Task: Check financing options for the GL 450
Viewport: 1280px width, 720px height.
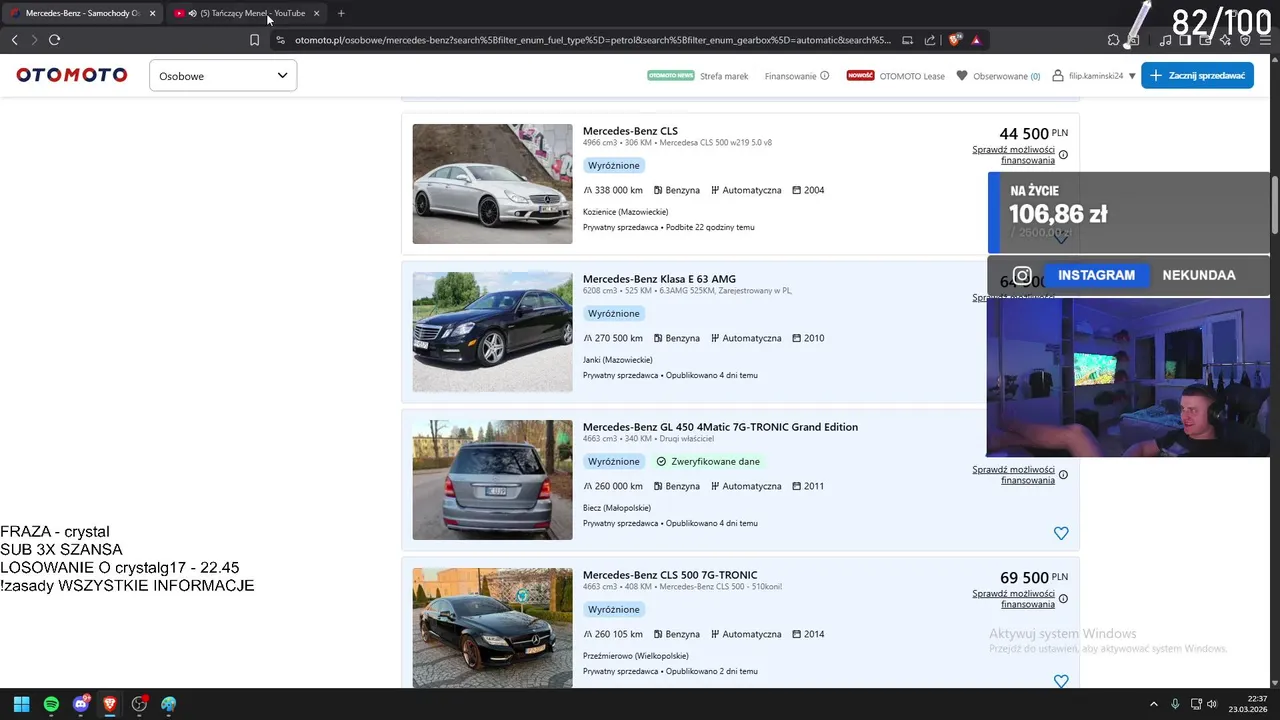Action: click(x=1013, y=475)
